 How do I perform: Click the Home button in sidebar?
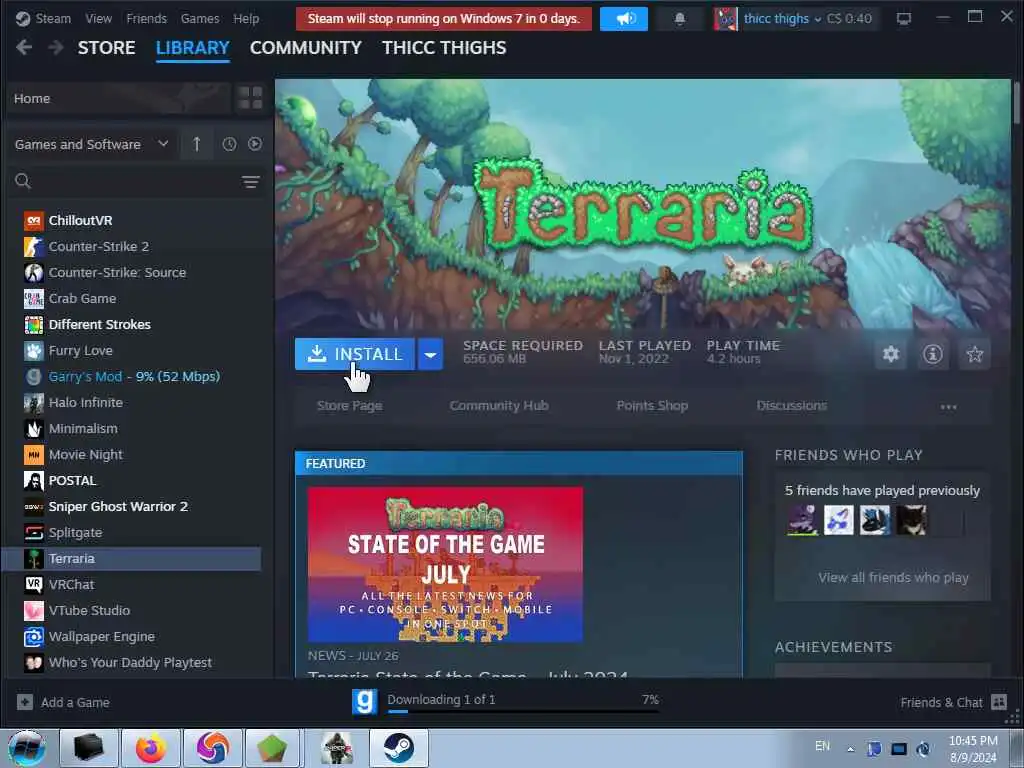pos(119,98)
